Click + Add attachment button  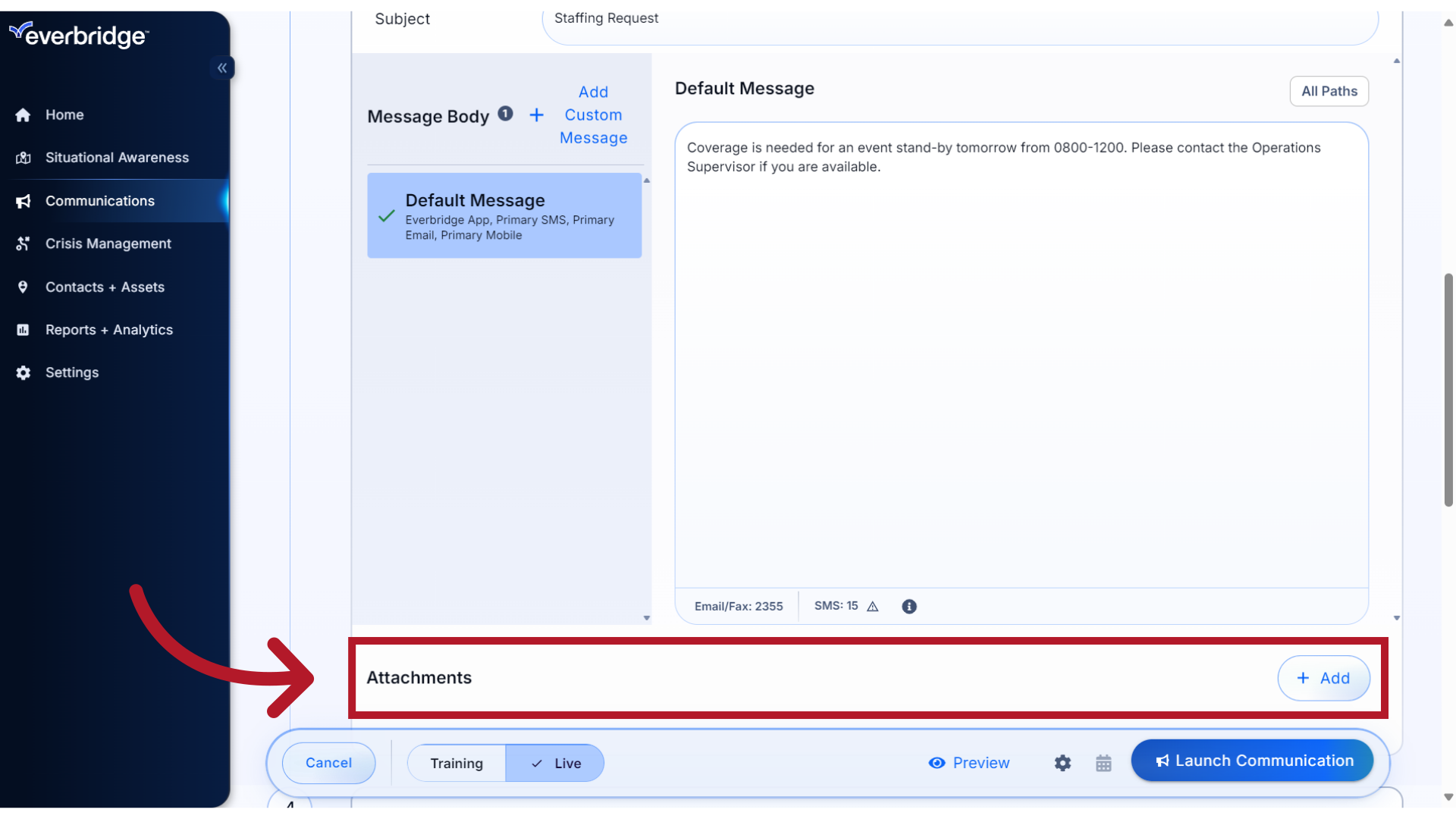tap(1323, 677)
